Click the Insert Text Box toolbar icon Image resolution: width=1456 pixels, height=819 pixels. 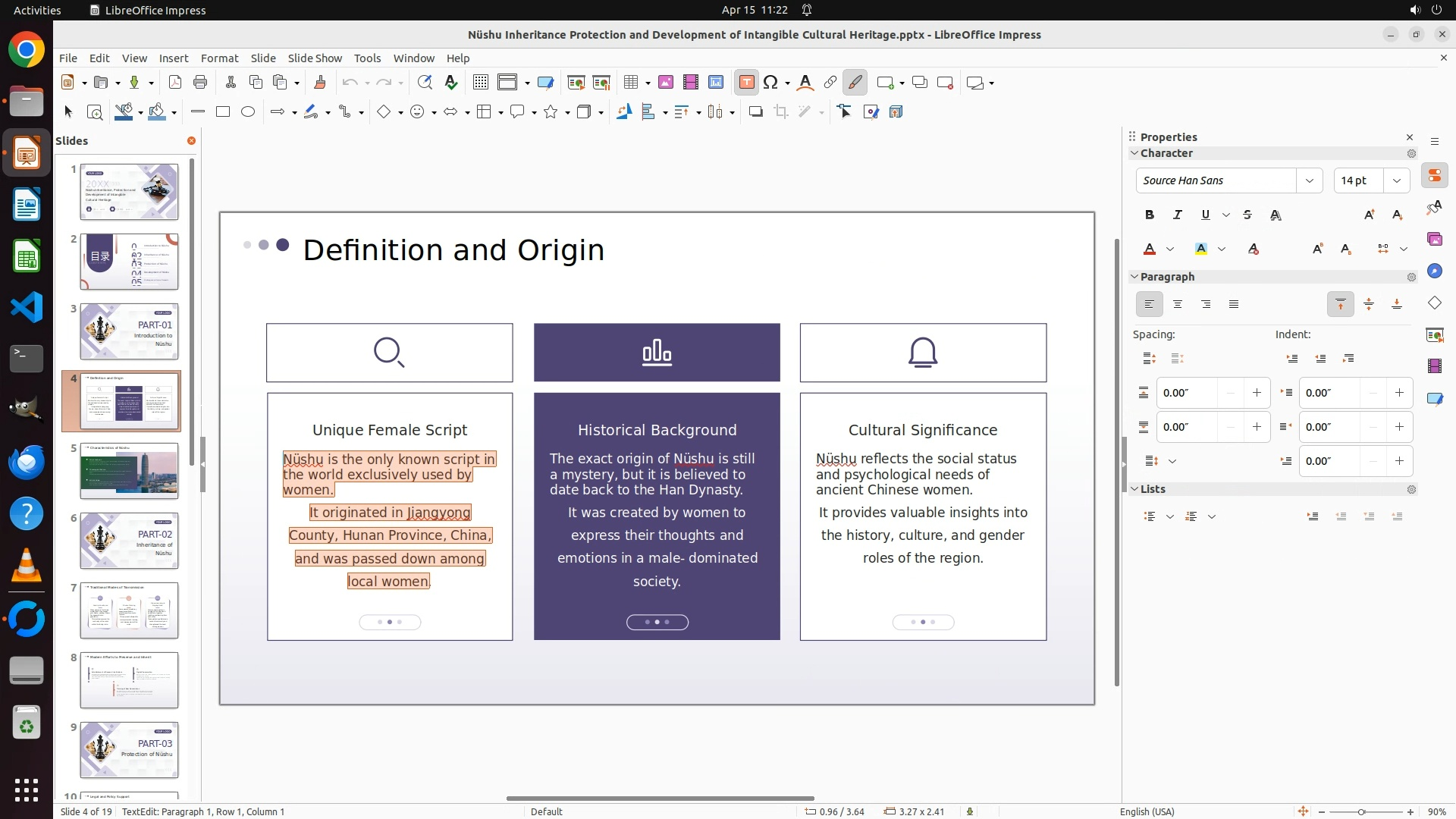(746, 83)
